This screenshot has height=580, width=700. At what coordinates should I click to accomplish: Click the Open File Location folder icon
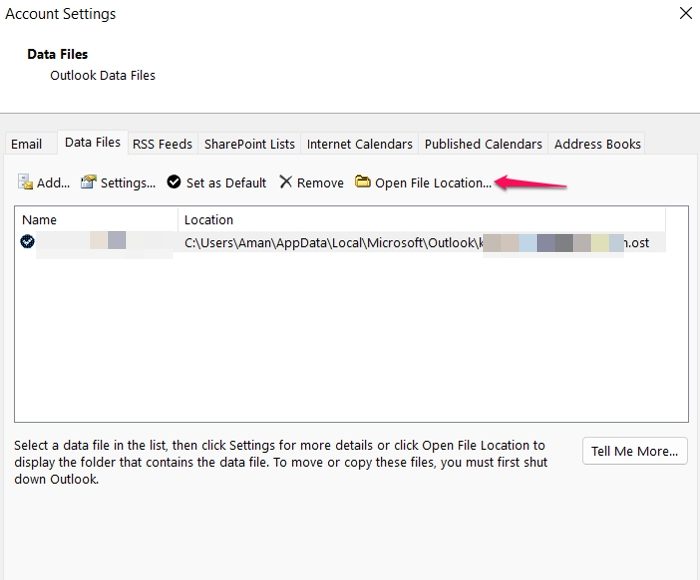pos(363,182)
